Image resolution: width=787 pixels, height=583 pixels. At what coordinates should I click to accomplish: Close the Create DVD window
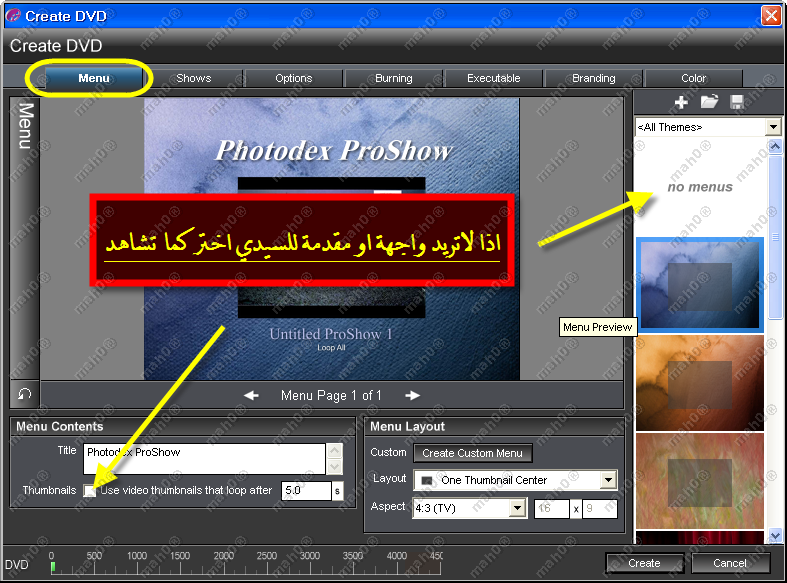[770, 15]
